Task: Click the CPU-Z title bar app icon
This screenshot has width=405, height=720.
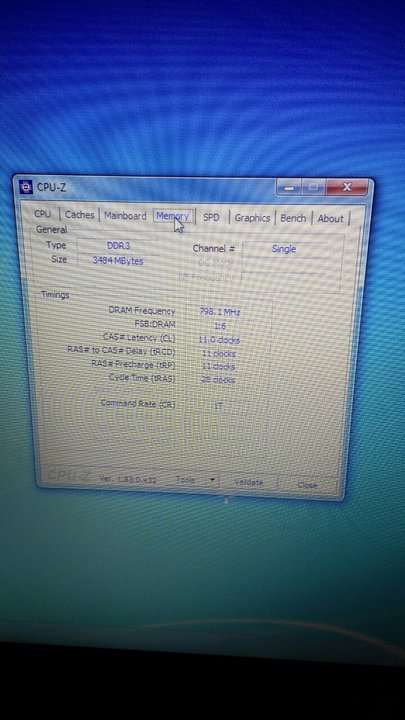Action: point(26,187)
